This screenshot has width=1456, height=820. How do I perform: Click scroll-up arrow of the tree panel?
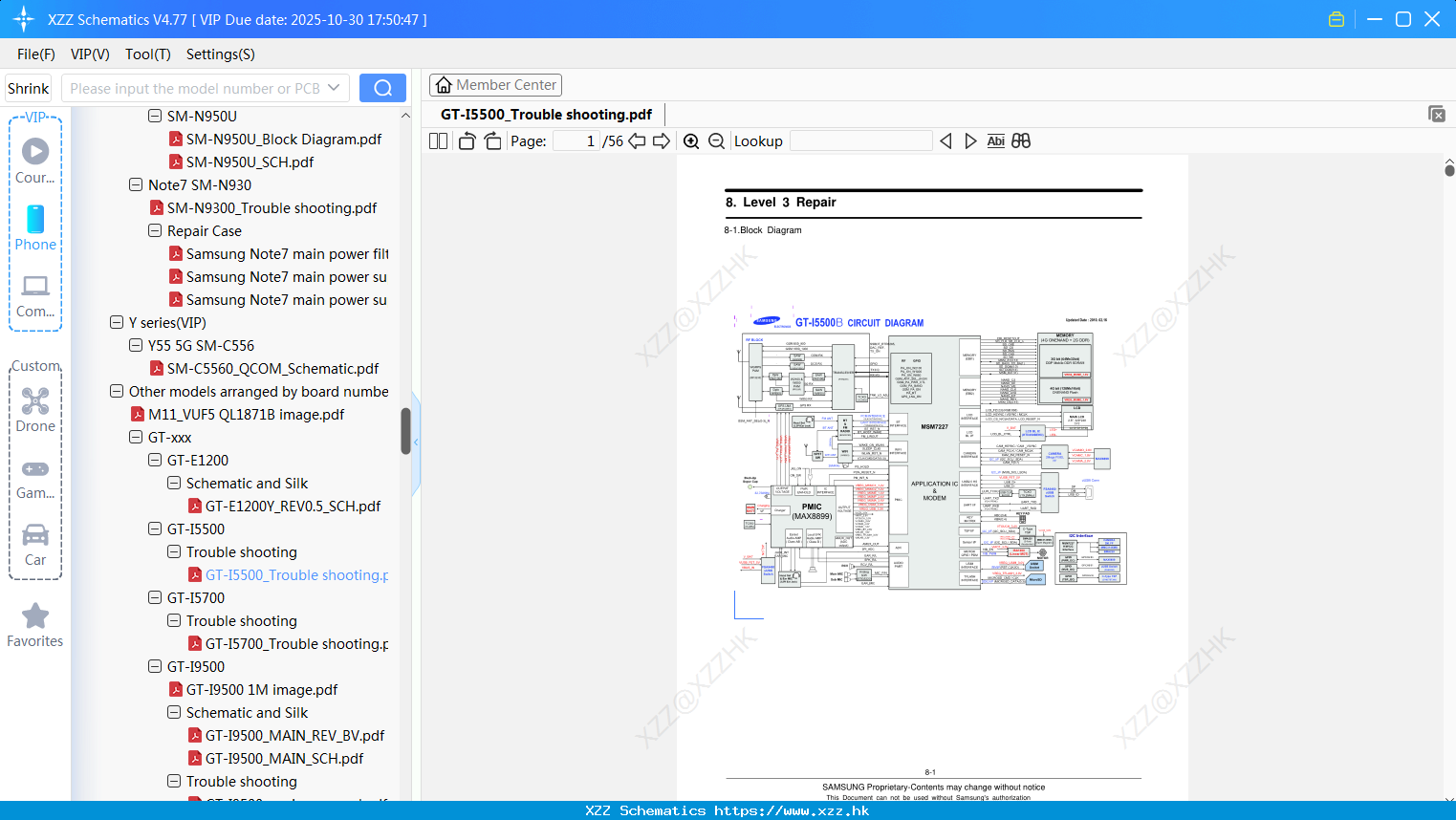(405, 116)
